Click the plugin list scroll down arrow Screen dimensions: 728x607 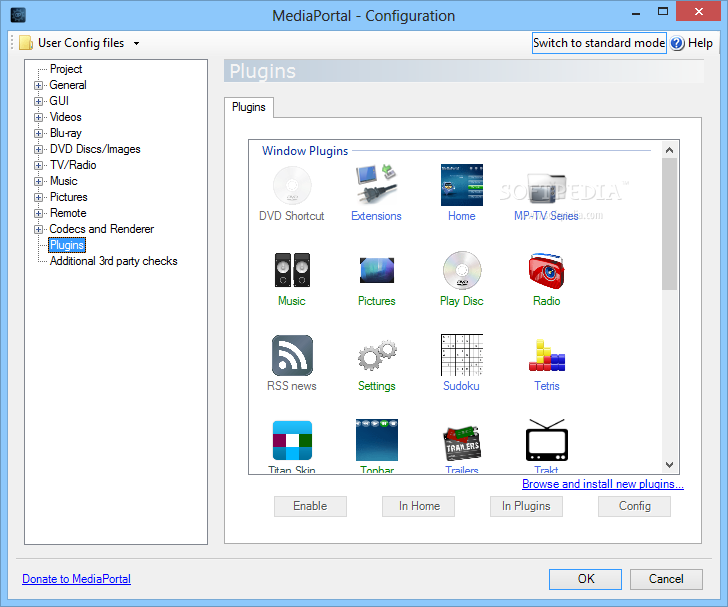pos(669,464)
